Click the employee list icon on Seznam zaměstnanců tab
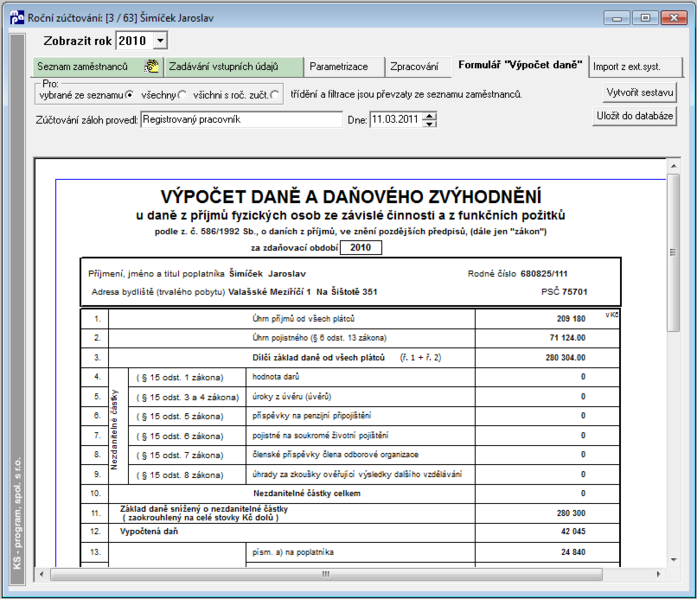 tap(151, 66)
